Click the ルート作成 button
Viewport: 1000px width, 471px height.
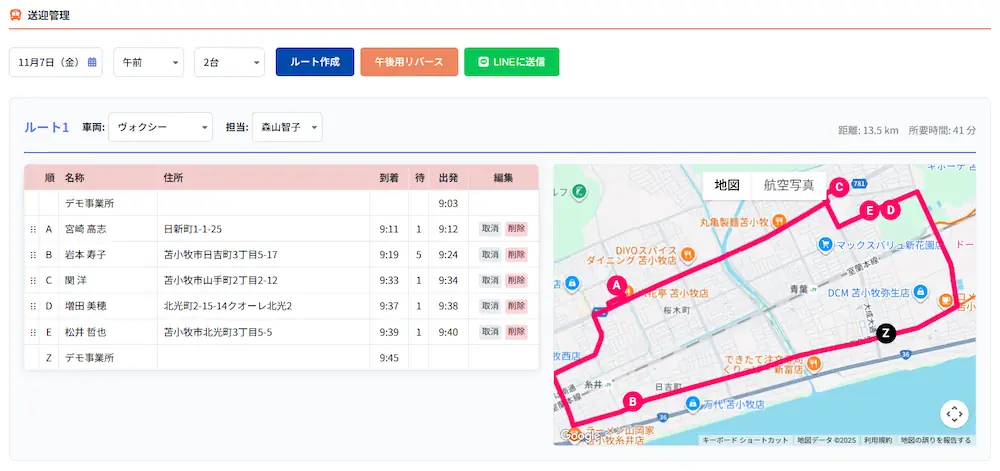point(315,62)
